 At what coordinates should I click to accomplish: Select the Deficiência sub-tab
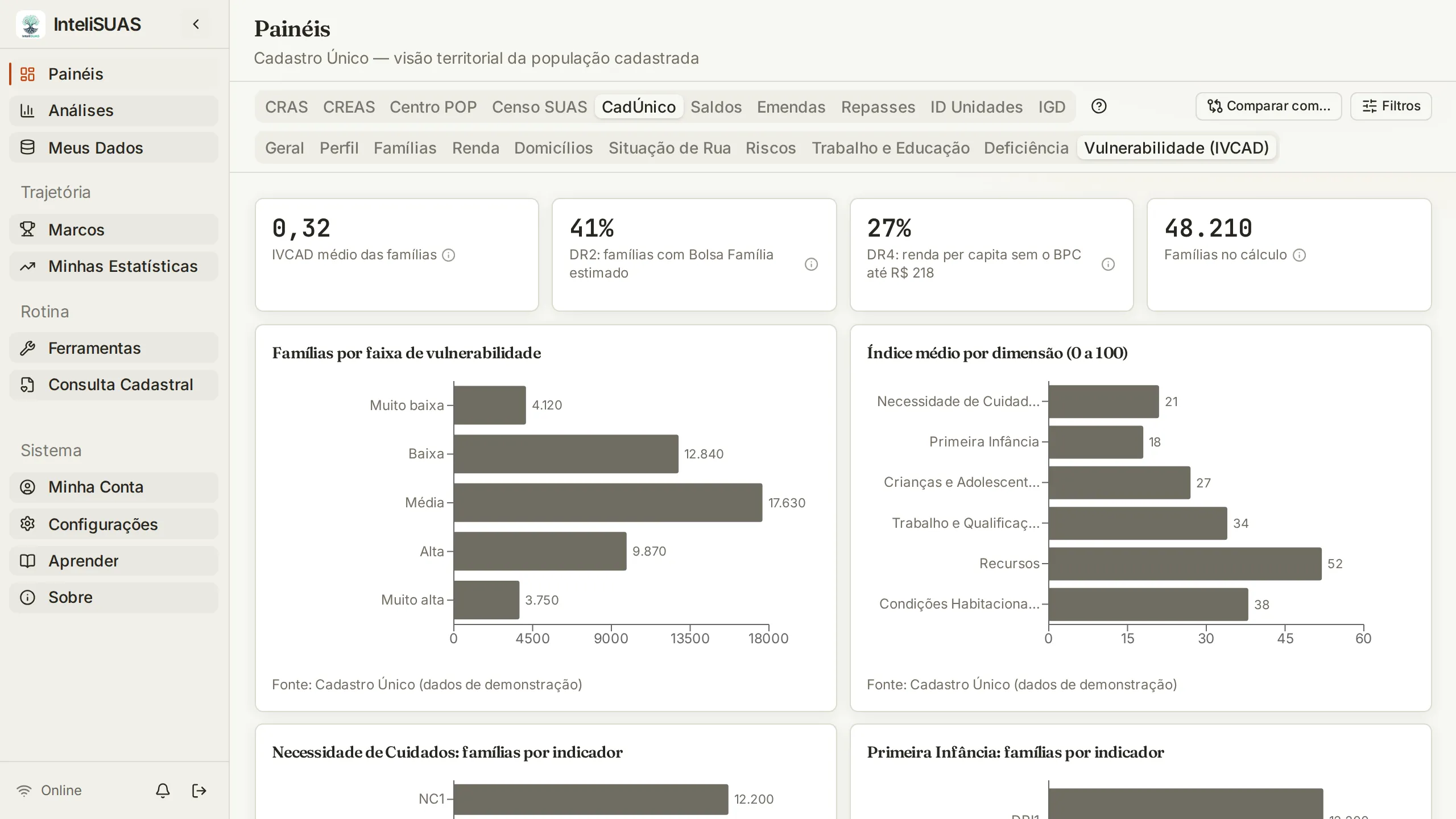point(1027,148)
